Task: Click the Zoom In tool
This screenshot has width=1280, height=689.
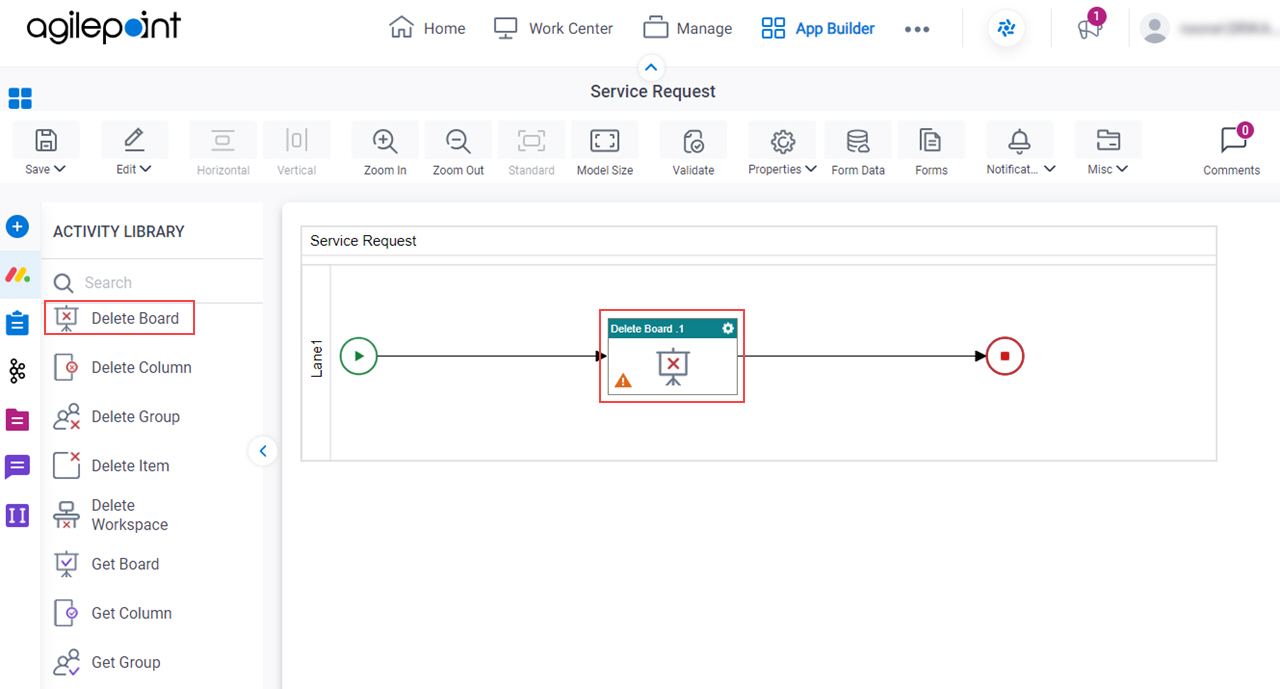Action: pyautogui.click(x=385, y=151)
